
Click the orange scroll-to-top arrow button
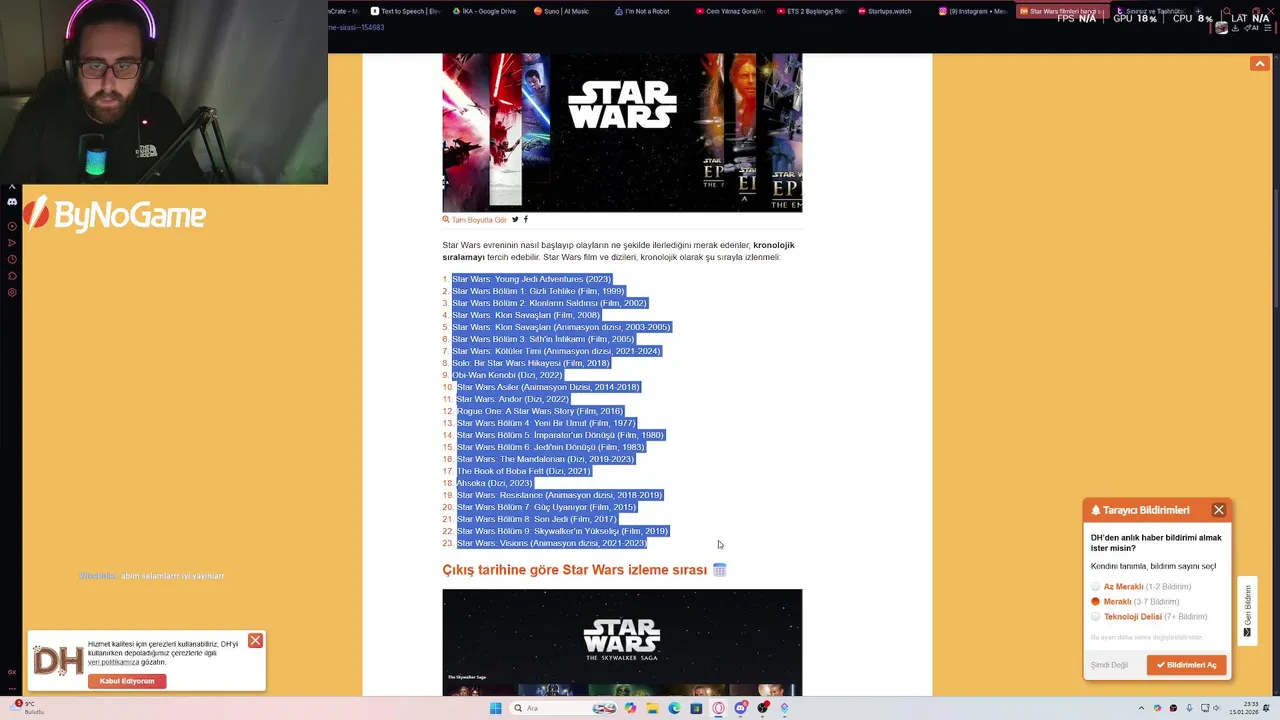click(1259, 64)
